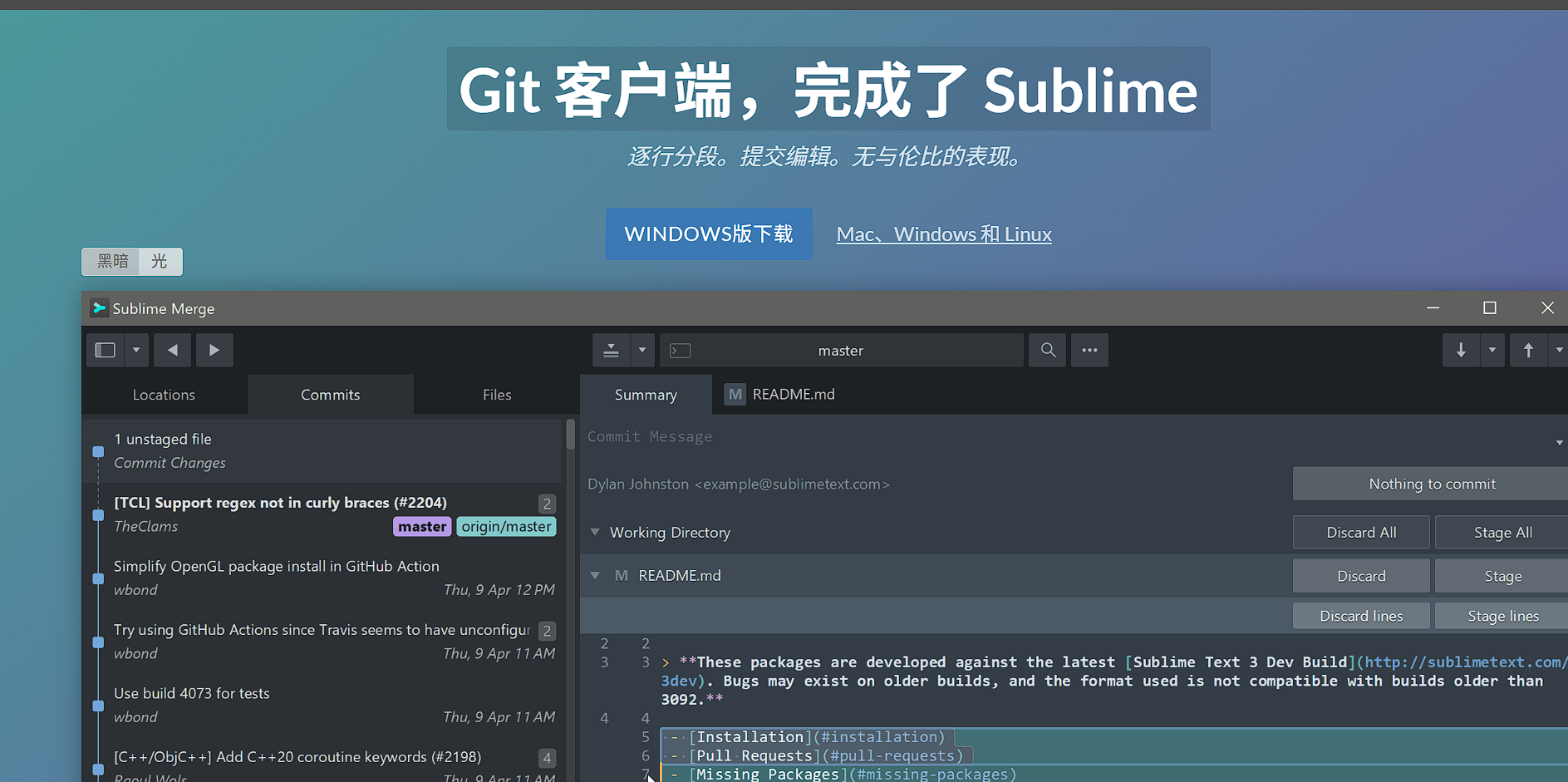
Task: Click Discard for README.md
Action: pyautogui.click(x=1361, y=576)
